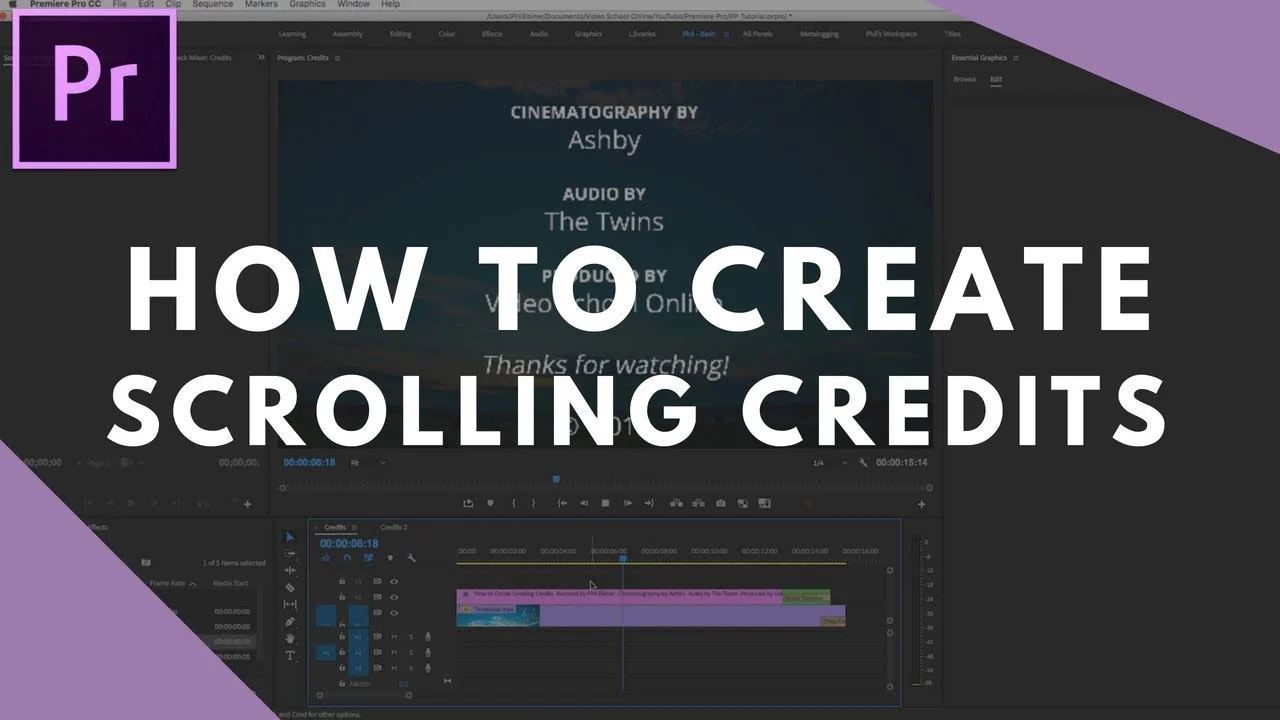Toggle nest sequence insert option icon

(x=326, y=558)
